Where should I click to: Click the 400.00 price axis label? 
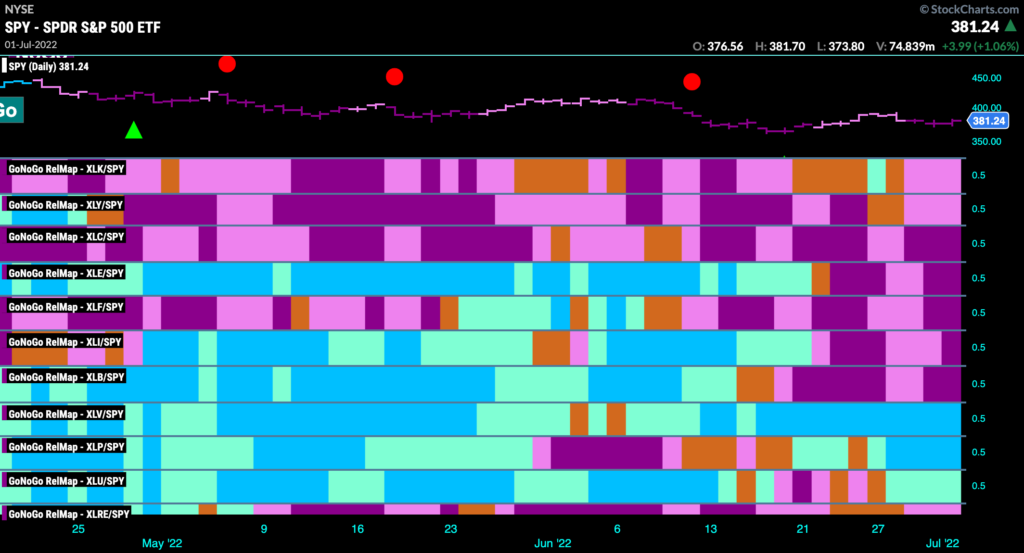(x=986, y=108)
